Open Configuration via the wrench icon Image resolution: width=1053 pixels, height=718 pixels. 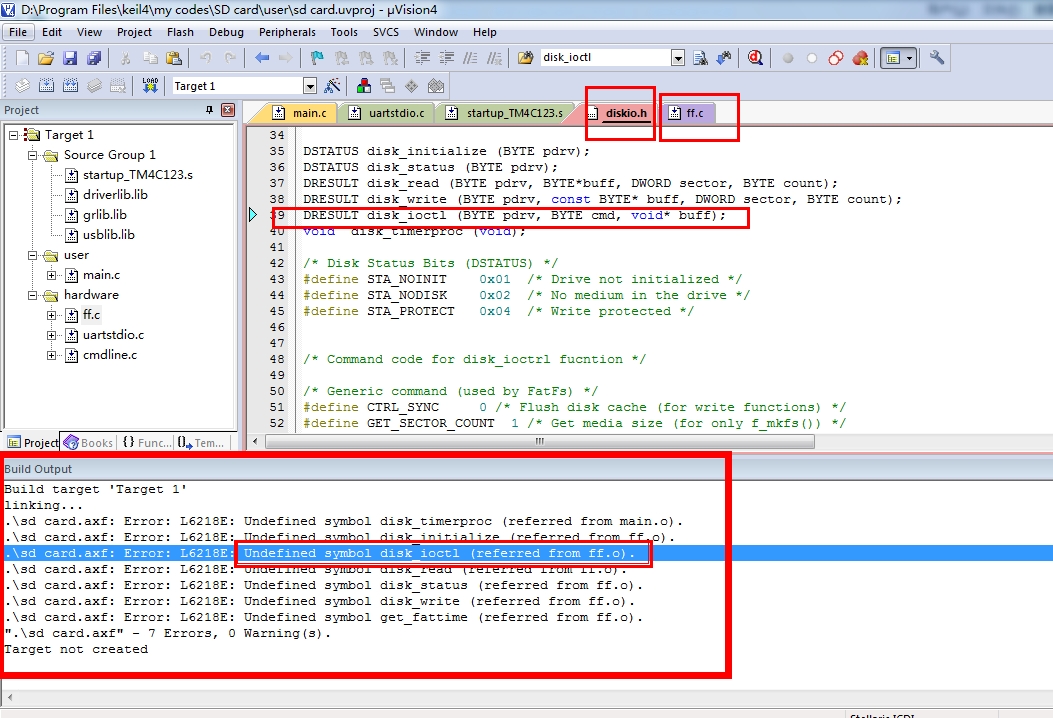937,58
